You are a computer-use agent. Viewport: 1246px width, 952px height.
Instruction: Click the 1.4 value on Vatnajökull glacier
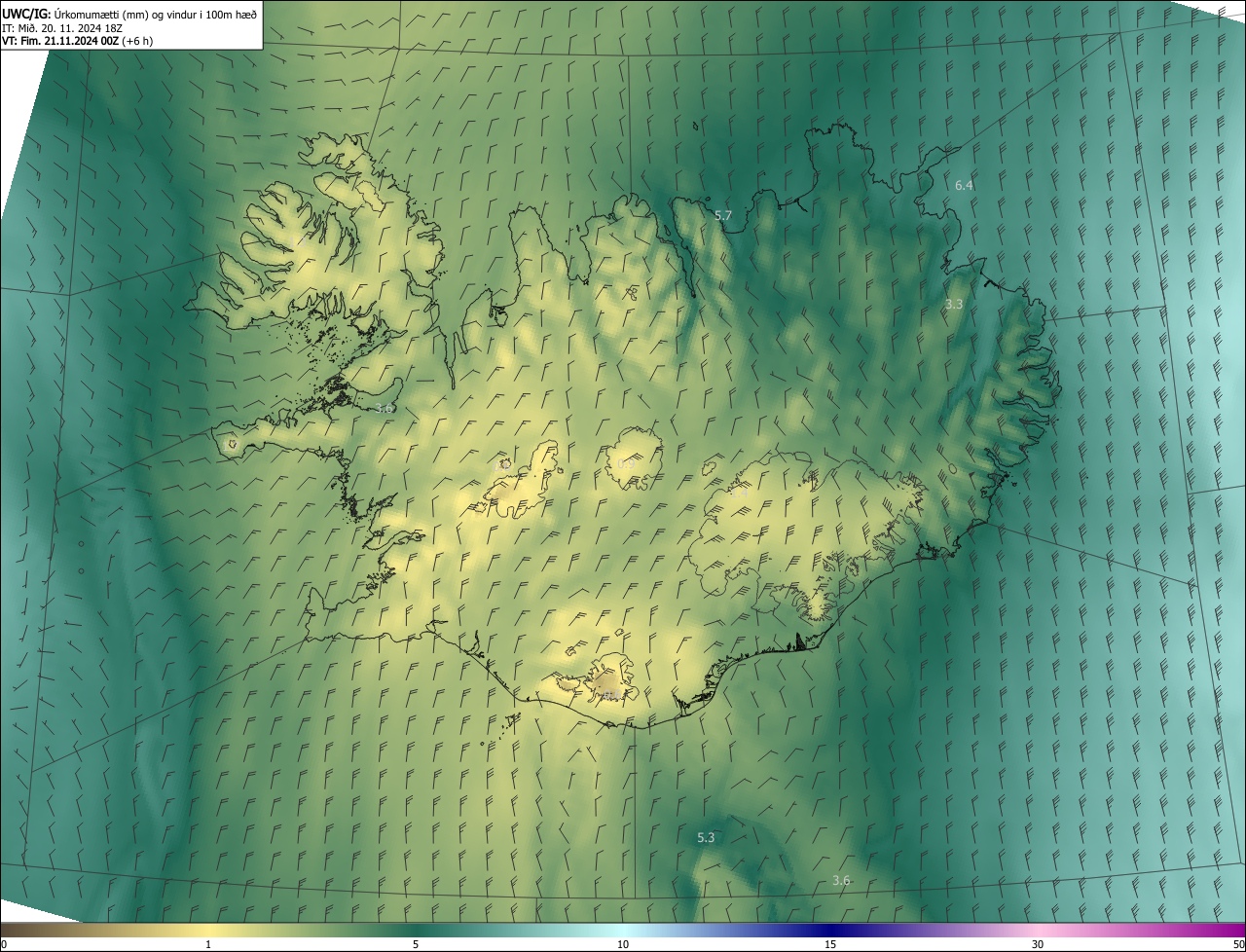pos(739,494)
